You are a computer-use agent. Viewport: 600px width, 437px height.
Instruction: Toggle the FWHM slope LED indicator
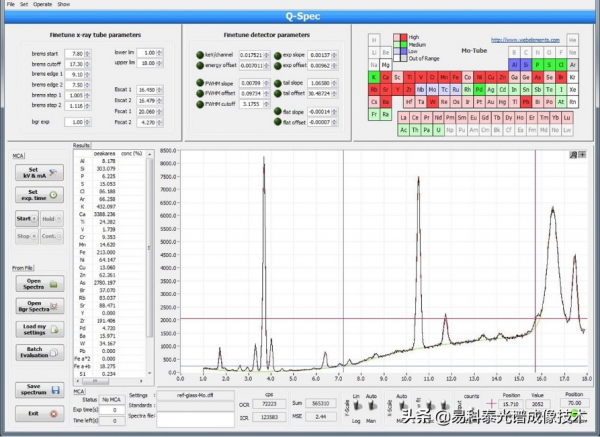tap(201, 83)
